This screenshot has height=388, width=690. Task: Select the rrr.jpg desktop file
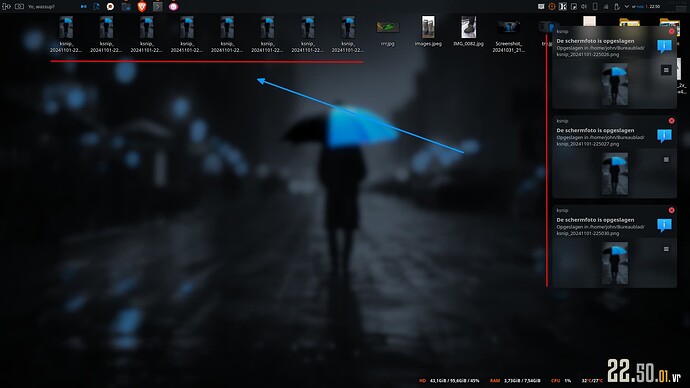coord(388,32)
